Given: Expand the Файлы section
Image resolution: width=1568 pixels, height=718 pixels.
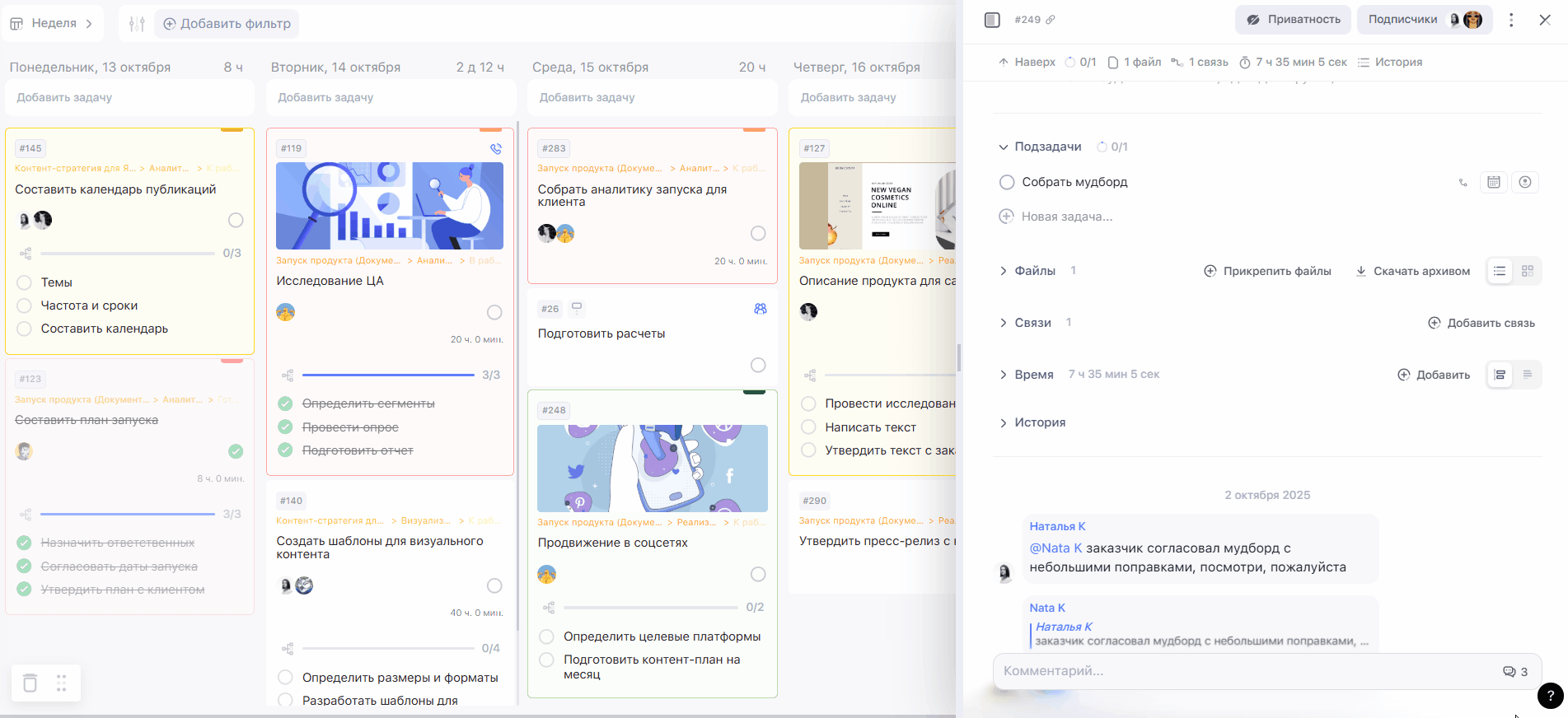Looking at the screenshot, I should (x=1003, y=271).
